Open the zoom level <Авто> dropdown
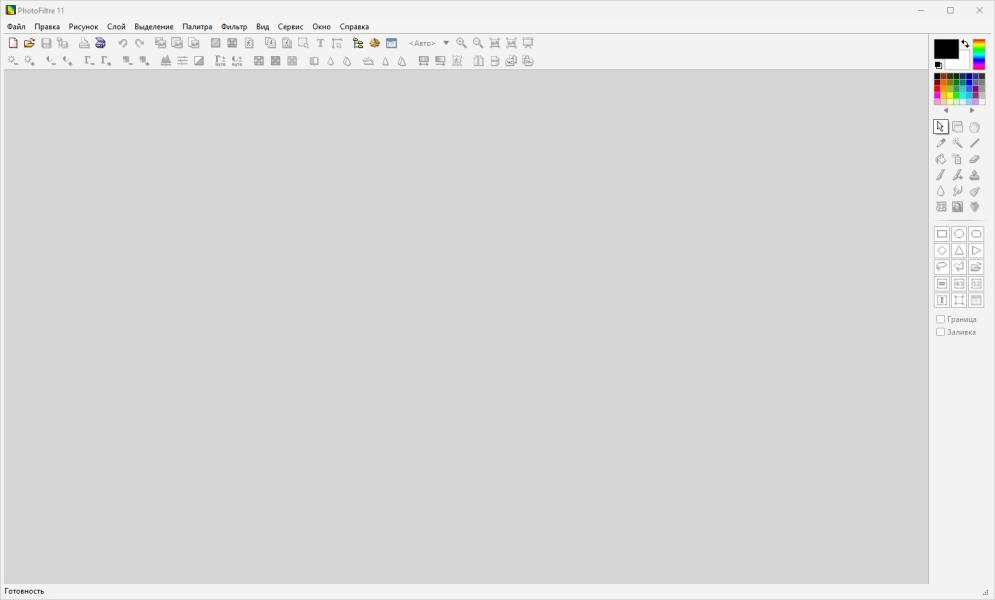The width and height of the screenshot is (995, 600). click(445, 43)
